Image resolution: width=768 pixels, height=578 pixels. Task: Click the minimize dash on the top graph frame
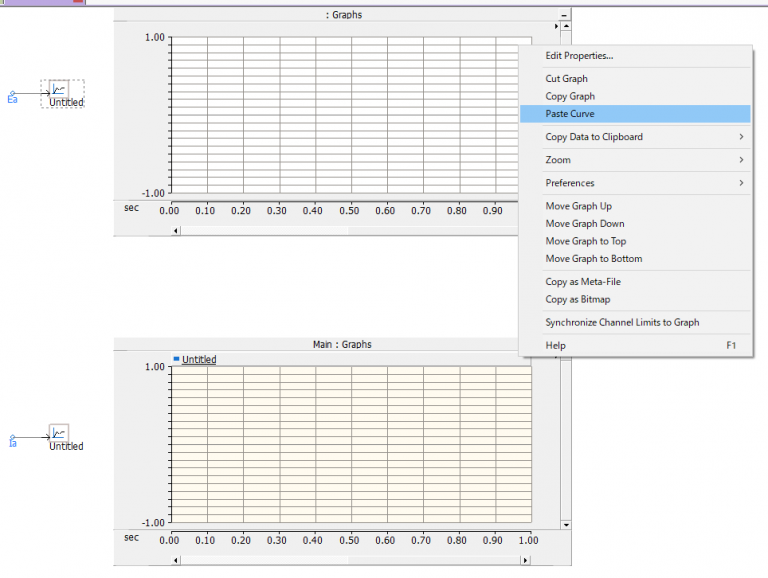(x=564, y=16)
